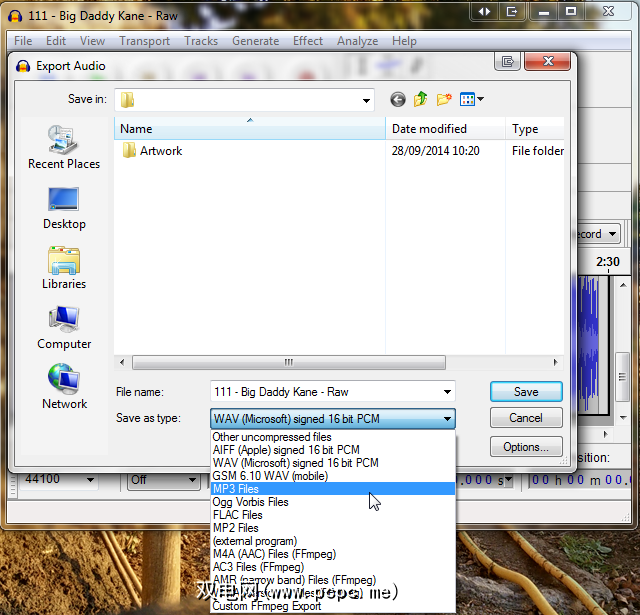Open the Transport menu
The height and width of the screenshot is (615, 640).
(144, 41)
